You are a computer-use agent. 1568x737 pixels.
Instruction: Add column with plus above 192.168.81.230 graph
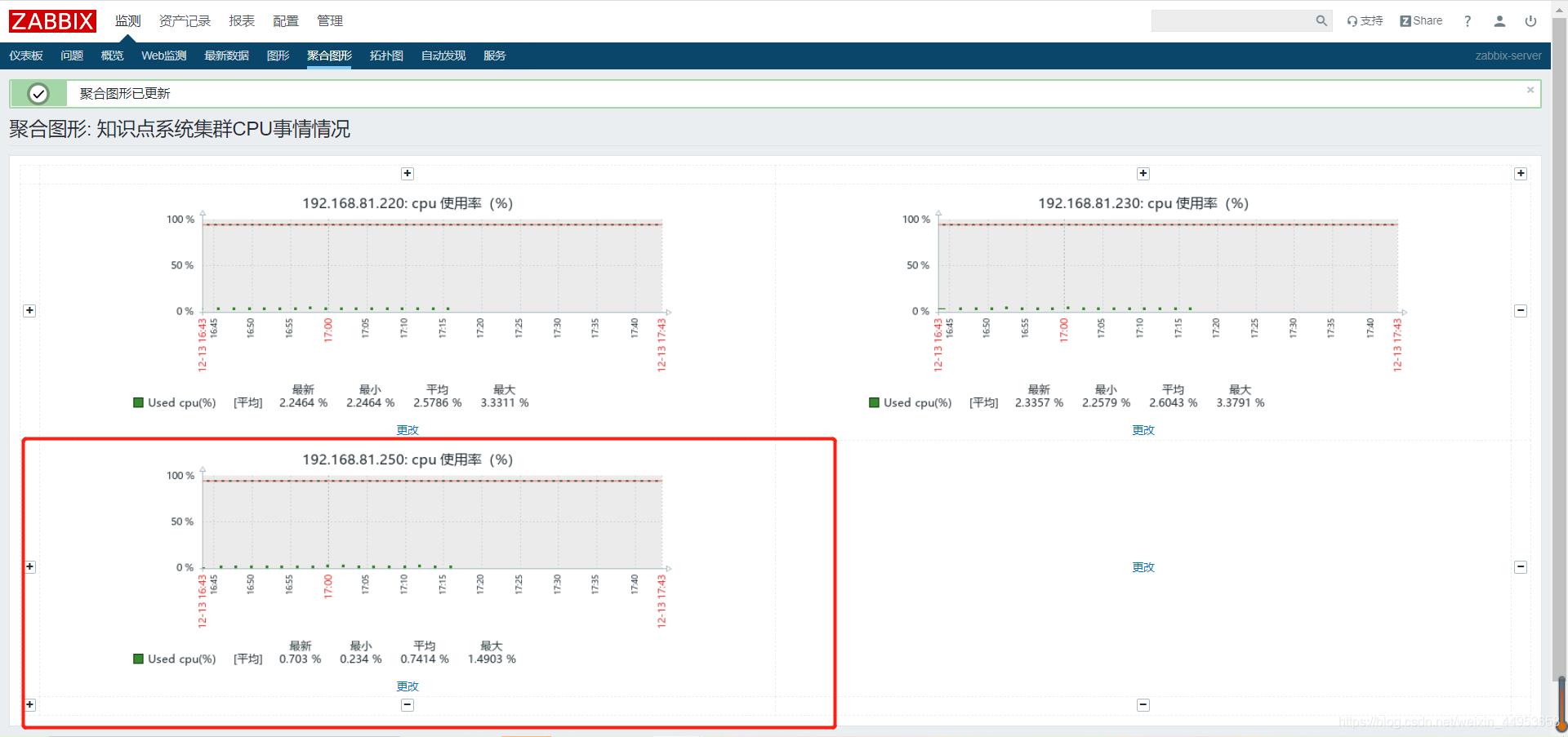click(1143, 174)
